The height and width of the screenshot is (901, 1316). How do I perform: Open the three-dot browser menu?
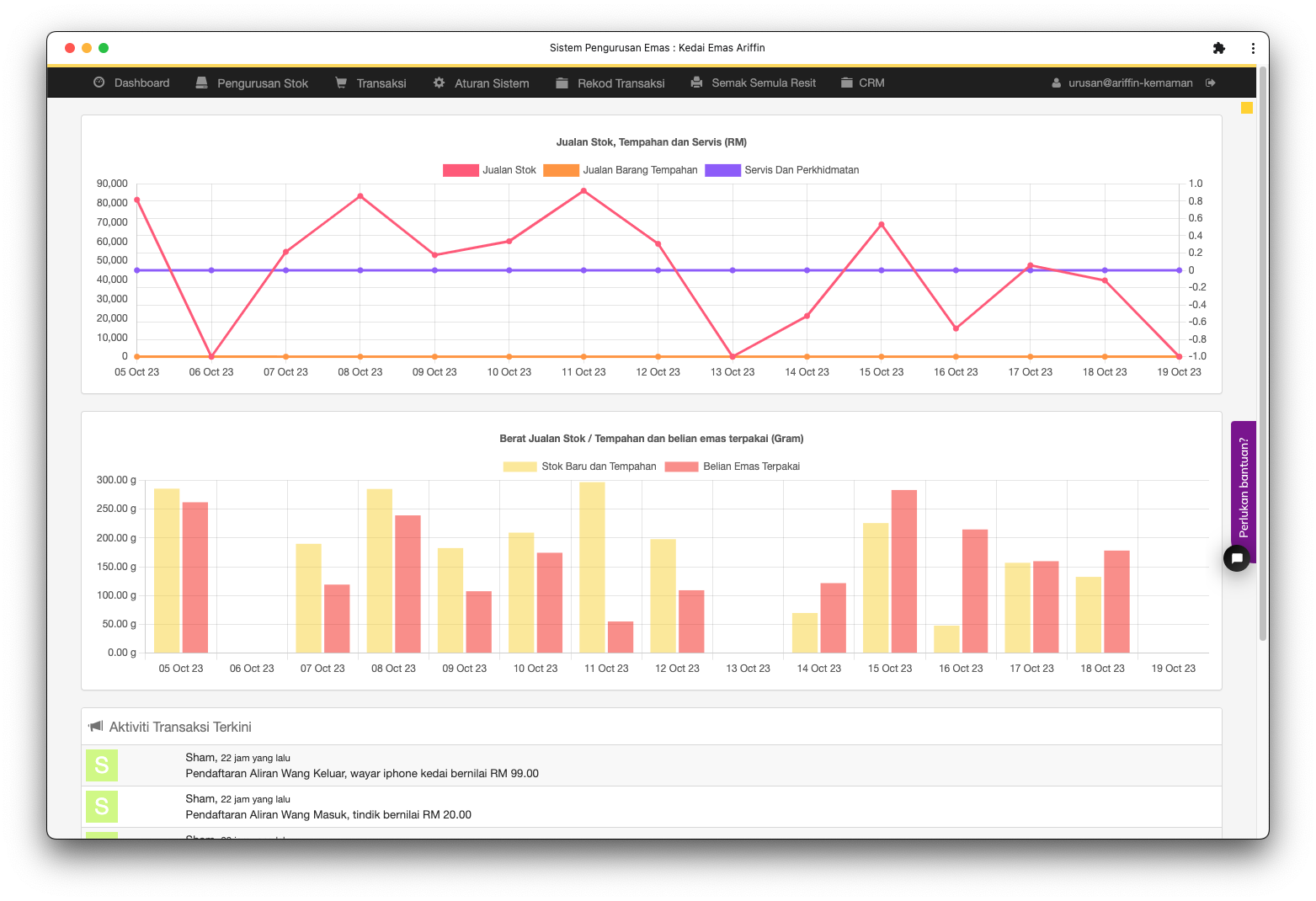pos(1253,48)
